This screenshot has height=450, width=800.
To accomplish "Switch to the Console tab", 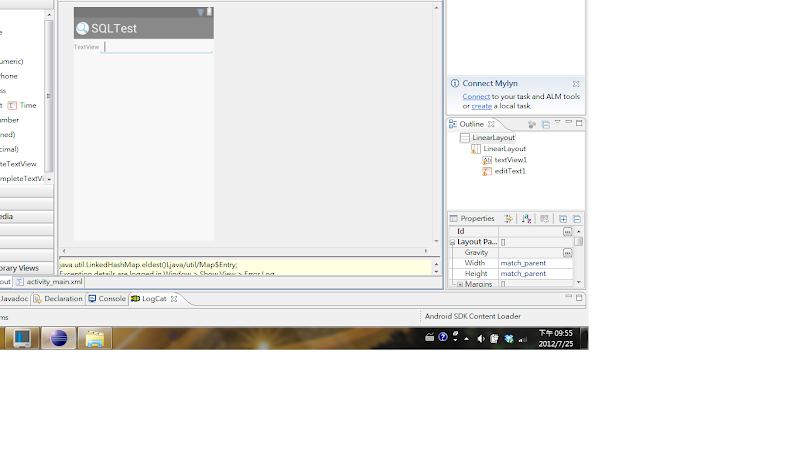I will 107,299.
